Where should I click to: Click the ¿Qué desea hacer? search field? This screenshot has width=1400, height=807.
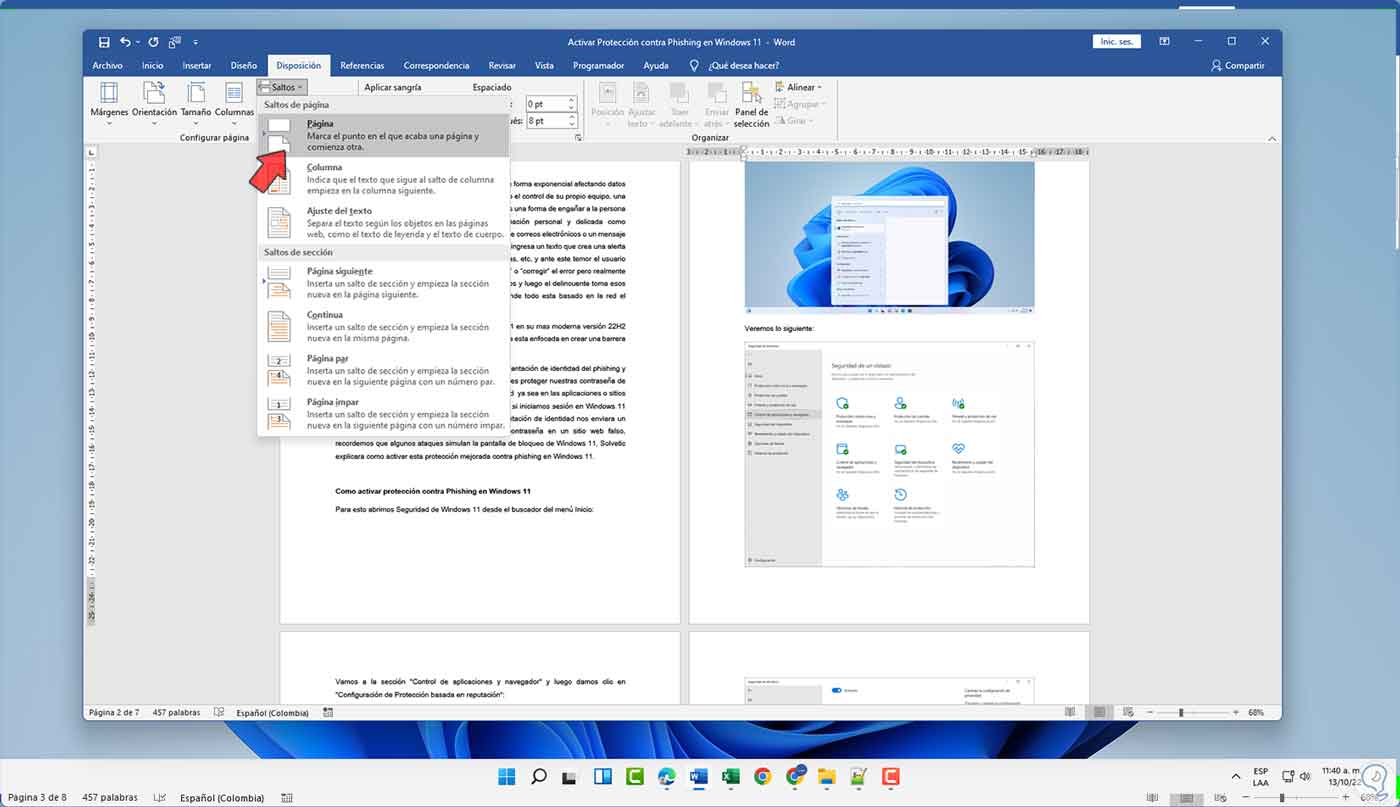click(x=743, y=66)
